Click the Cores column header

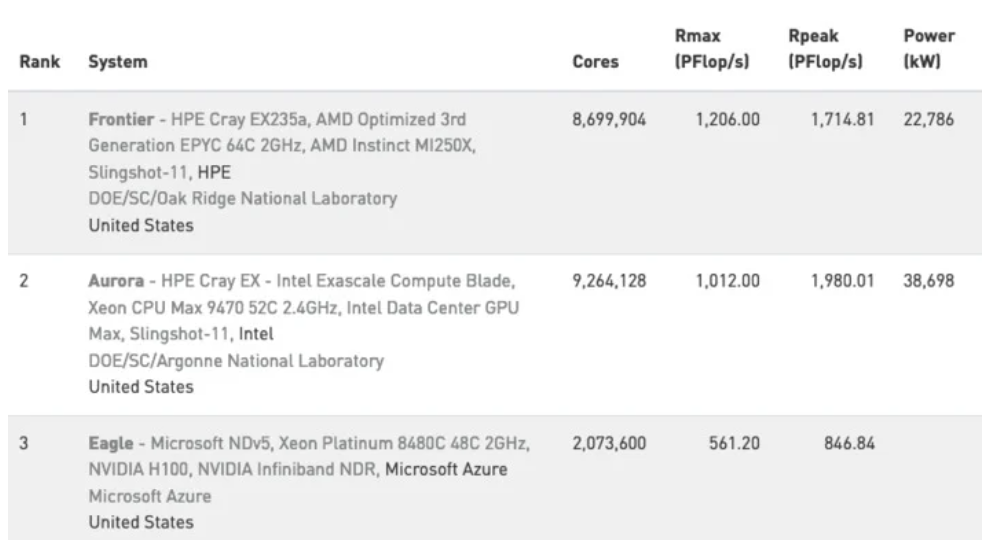[595, 62]
